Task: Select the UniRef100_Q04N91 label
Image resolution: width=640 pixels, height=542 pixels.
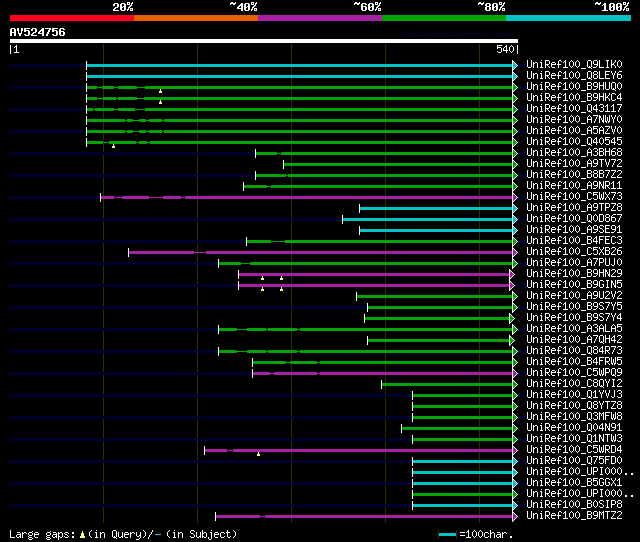Action: pos(574,428)
